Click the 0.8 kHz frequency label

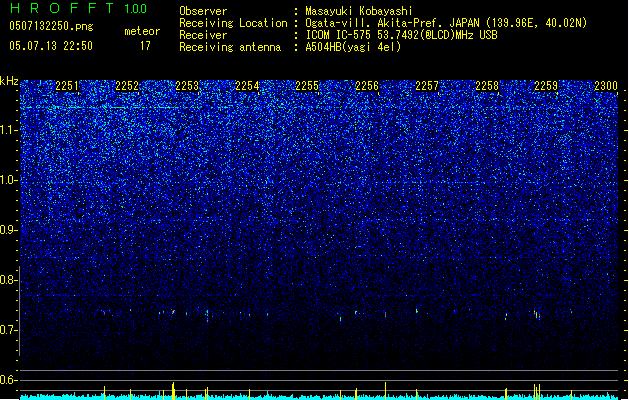coord(9,280)
